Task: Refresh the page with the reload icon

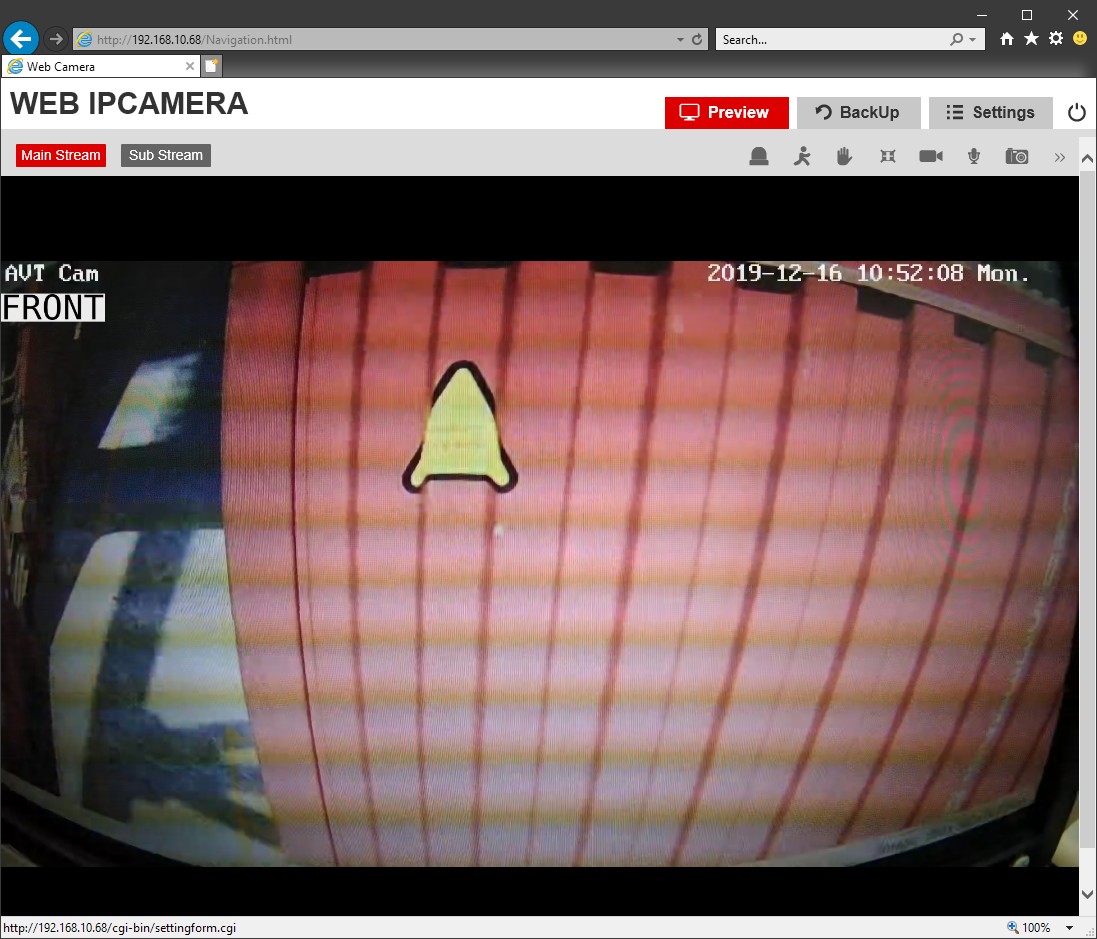Action: click(697, 40)
